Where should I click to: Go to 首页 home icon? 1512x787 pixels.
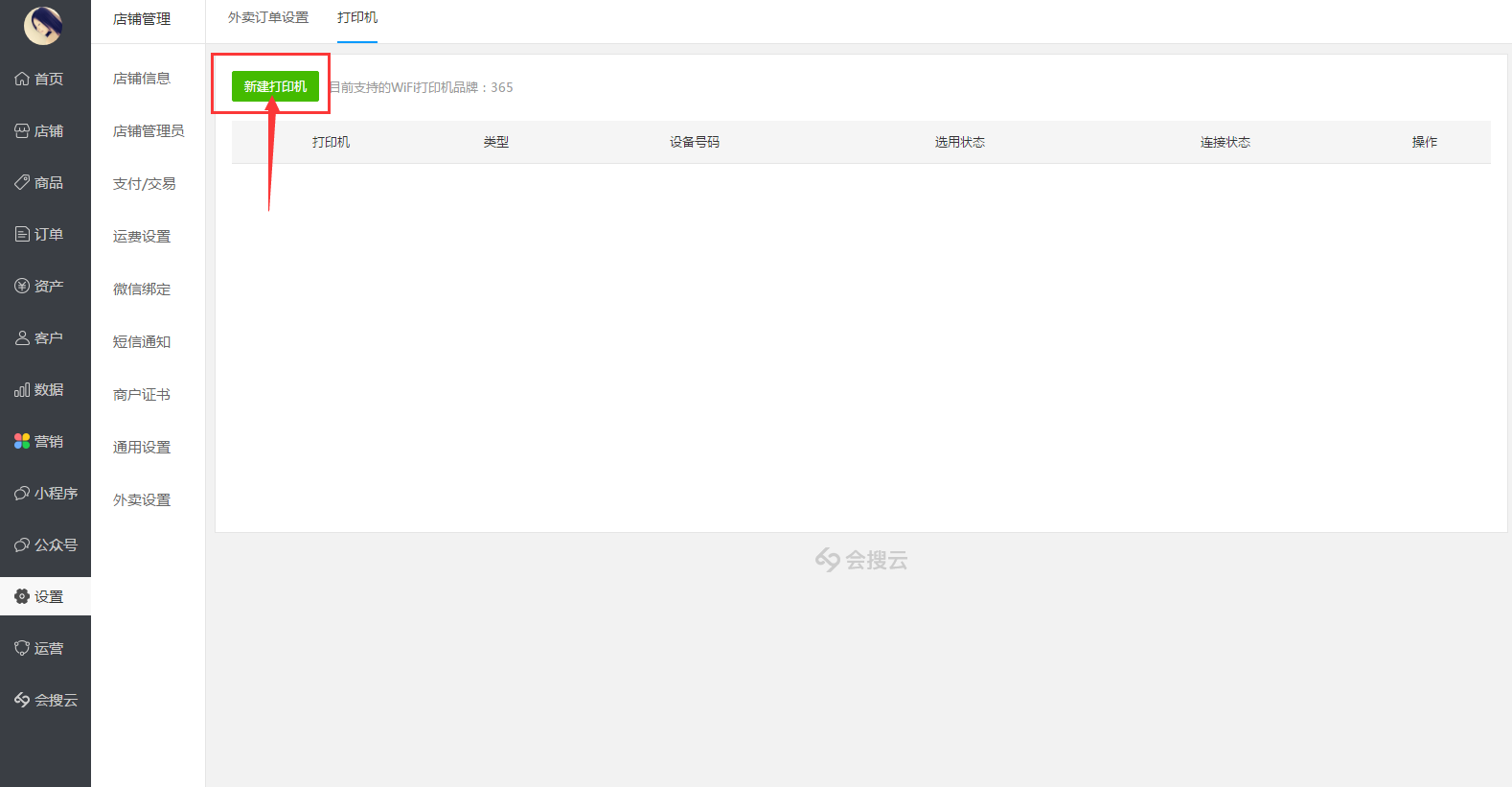(22, 79)
